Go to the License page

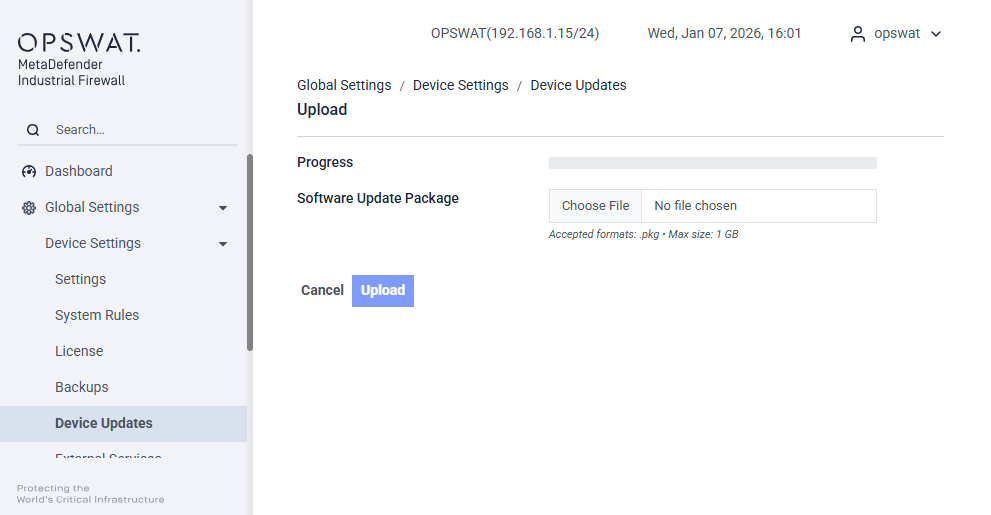click(x=79, y=351)
